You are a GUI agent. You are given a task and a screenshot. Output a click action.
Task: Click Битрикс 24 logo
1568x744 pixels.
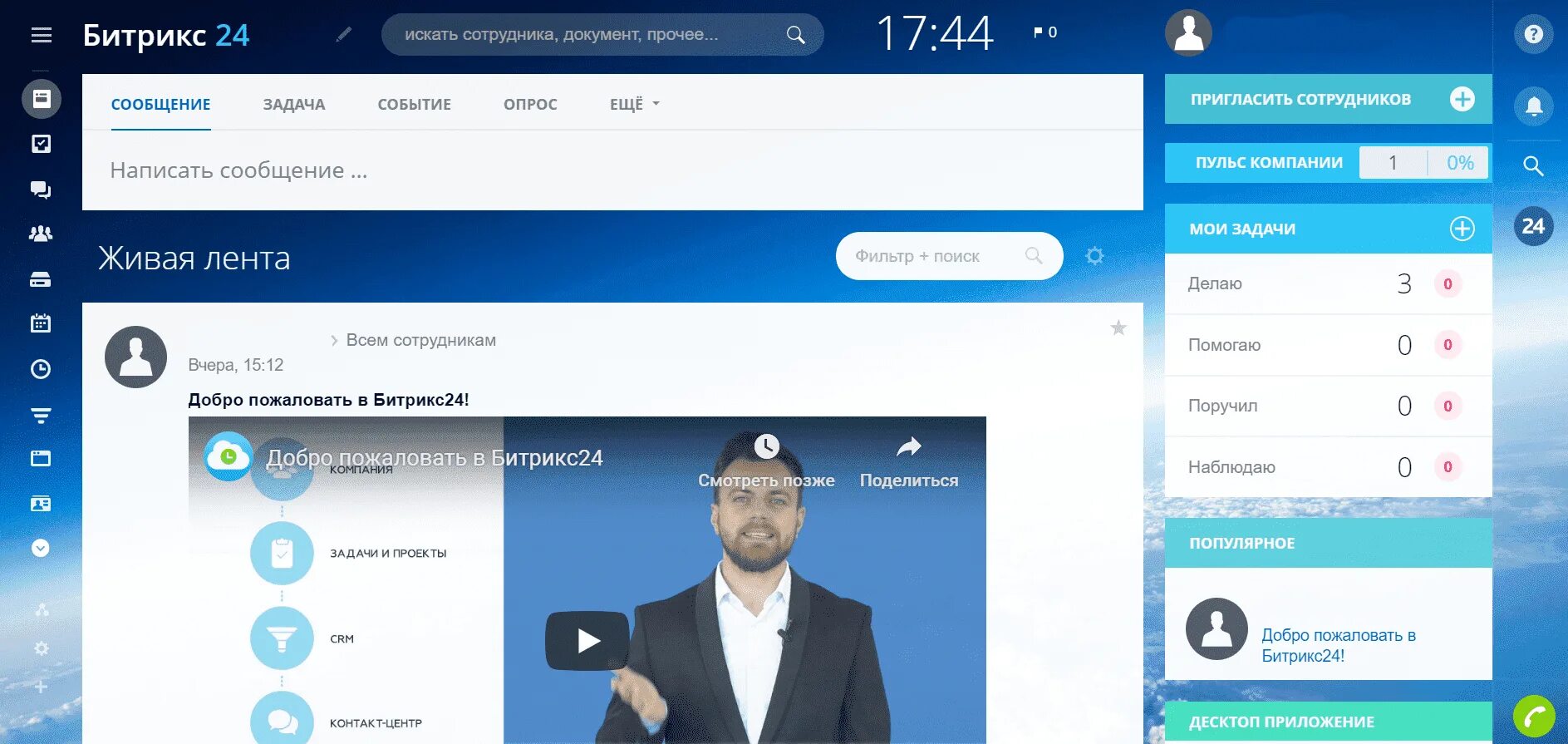[x=166, y=35]
